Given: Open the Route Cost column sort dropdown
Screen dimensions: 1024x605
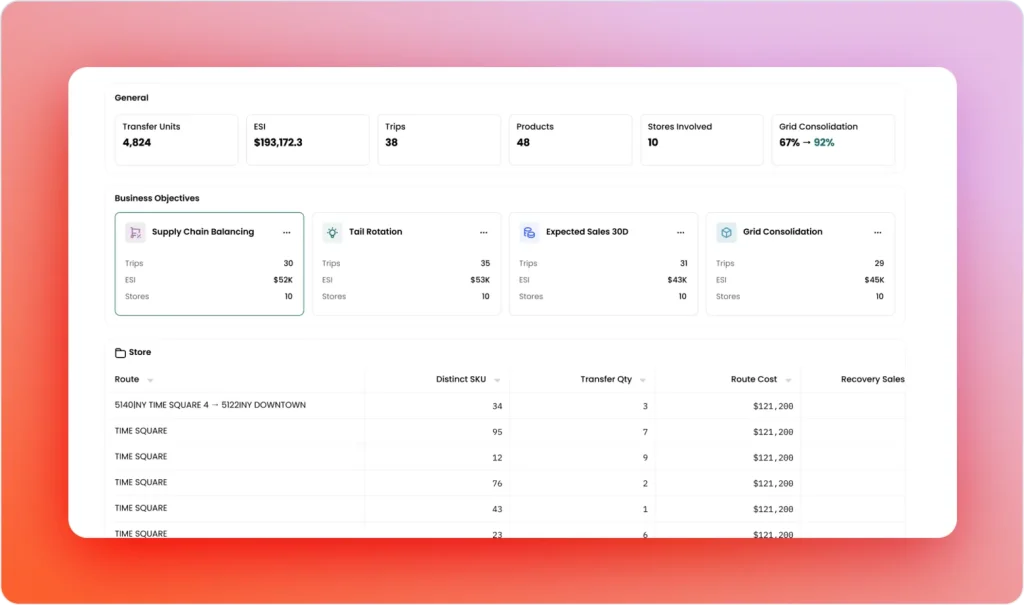Looking at the screenshot, I should [788, 380].
